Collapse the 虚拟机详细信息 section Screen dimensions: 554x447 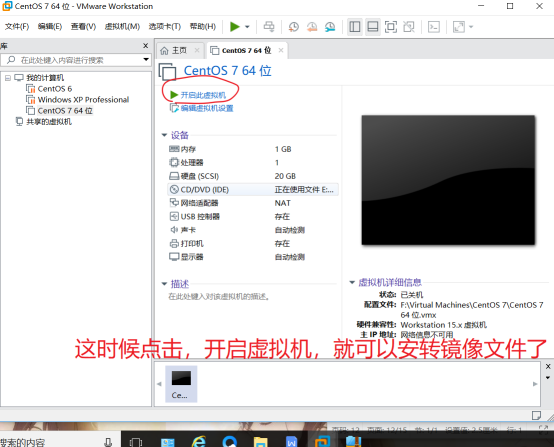352,282
